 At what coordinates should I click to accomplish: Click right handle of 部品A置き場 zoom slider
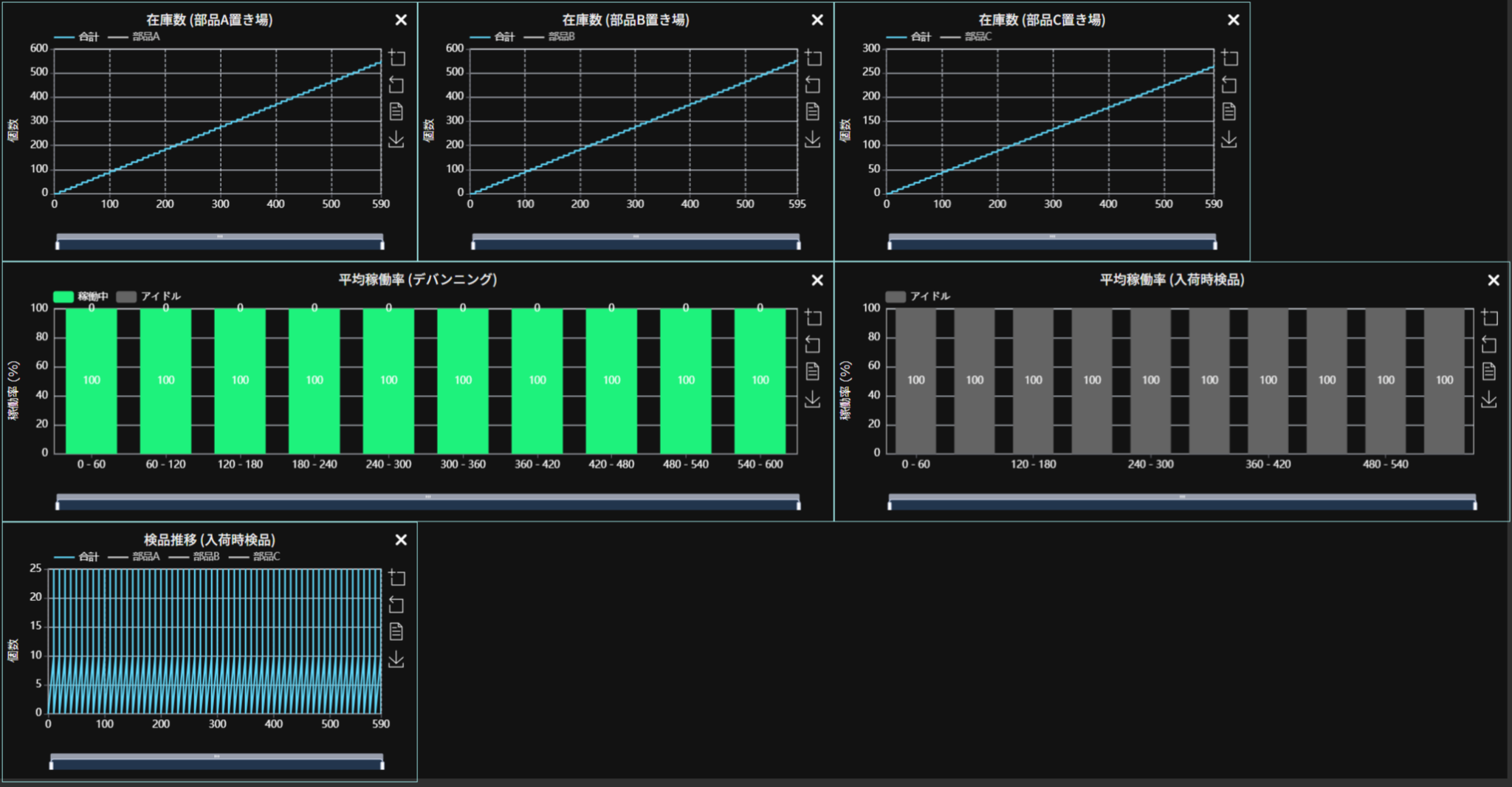pos(382,244)
